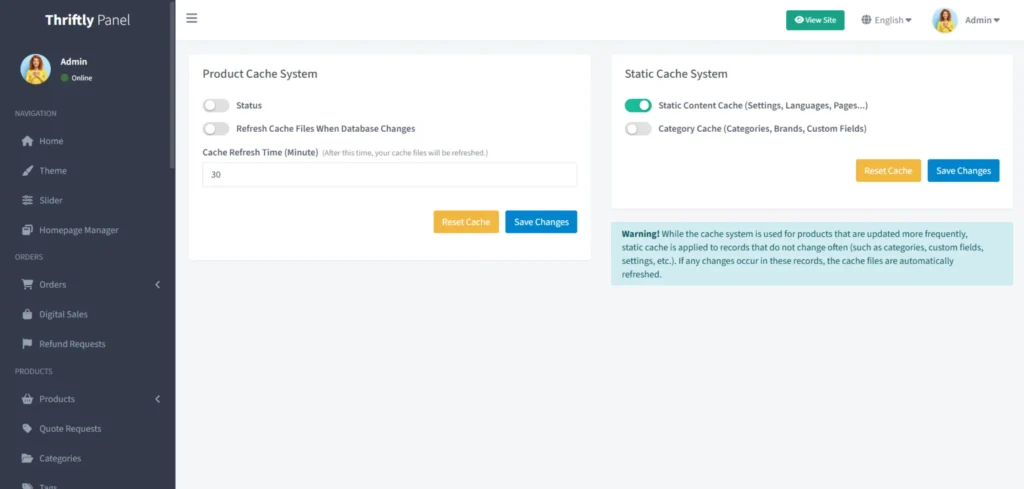This screenshot has width=1024, height=489.
Task: Open the Admin user dropdown
Action: point(968,20)
